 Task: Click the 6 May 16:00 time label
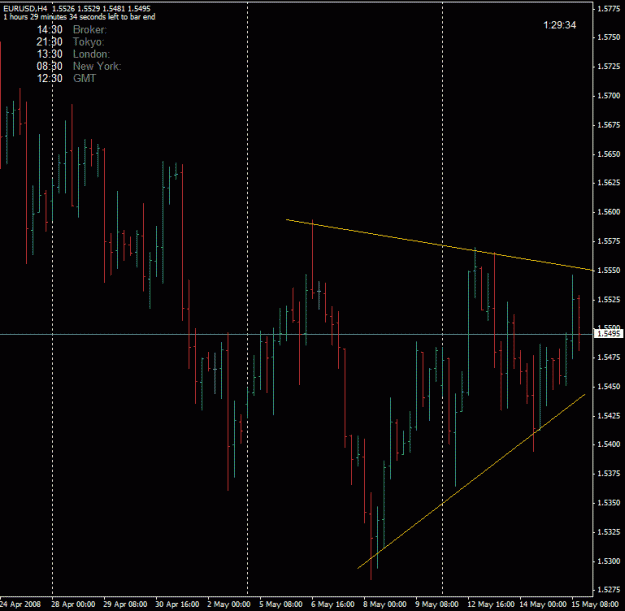[x=333, y=604]
